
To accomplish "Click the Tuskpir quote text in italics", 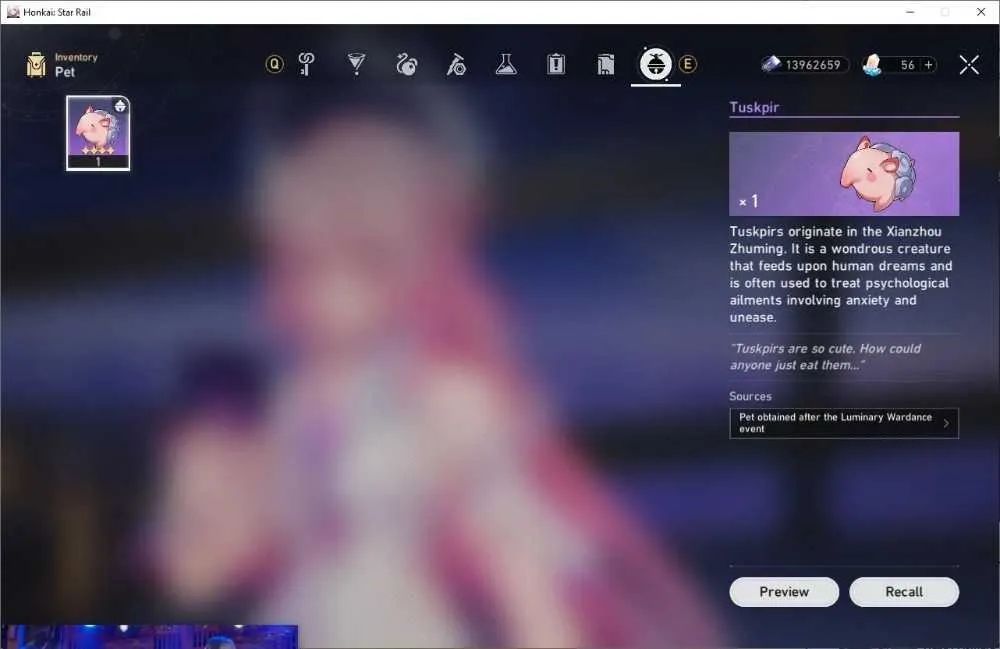I will pyautogui.click(x=825, y=357).
